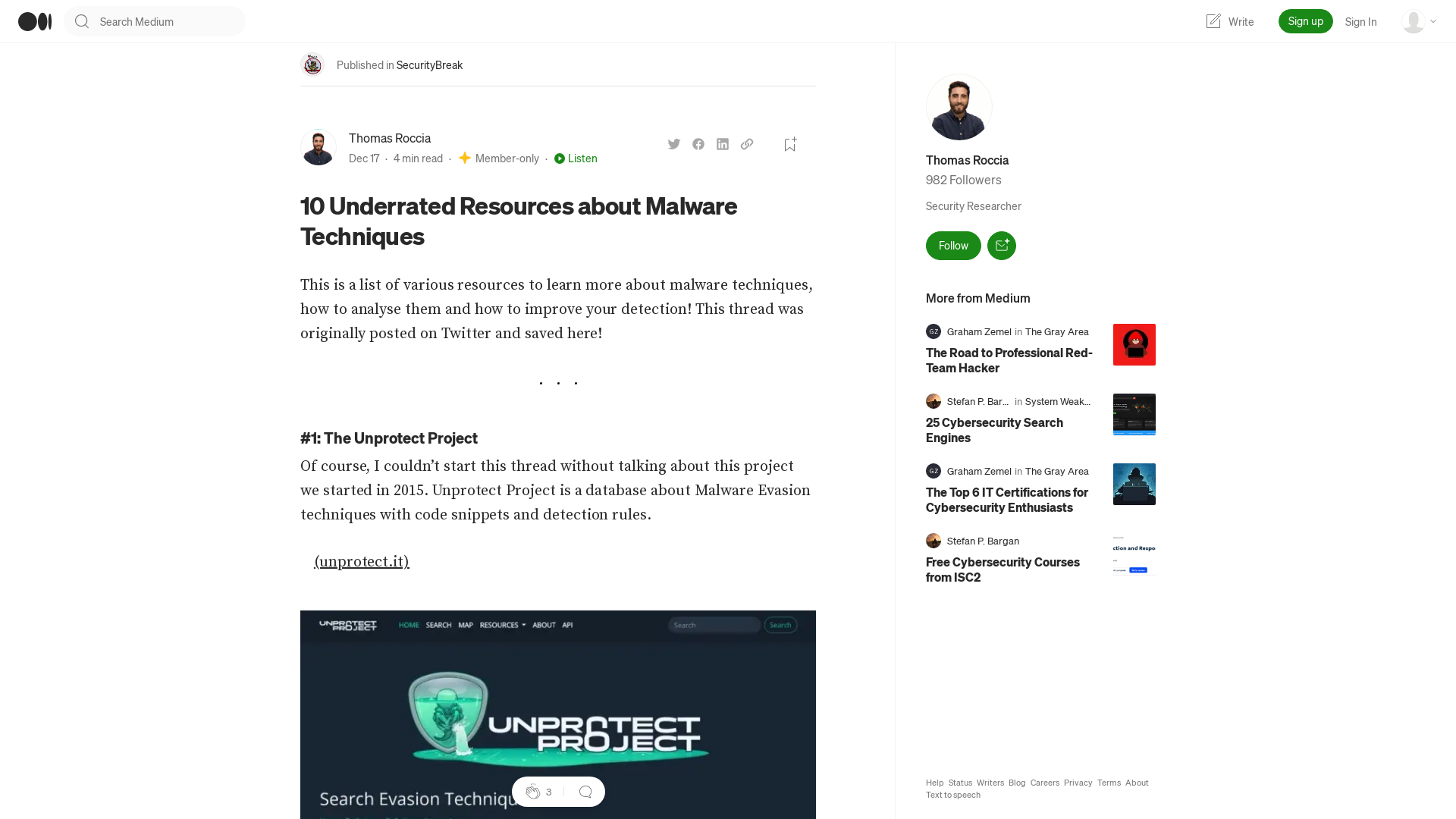1456x819 pixels.
Task: Open unprotect.it resource link
Action: pos(361,561)
